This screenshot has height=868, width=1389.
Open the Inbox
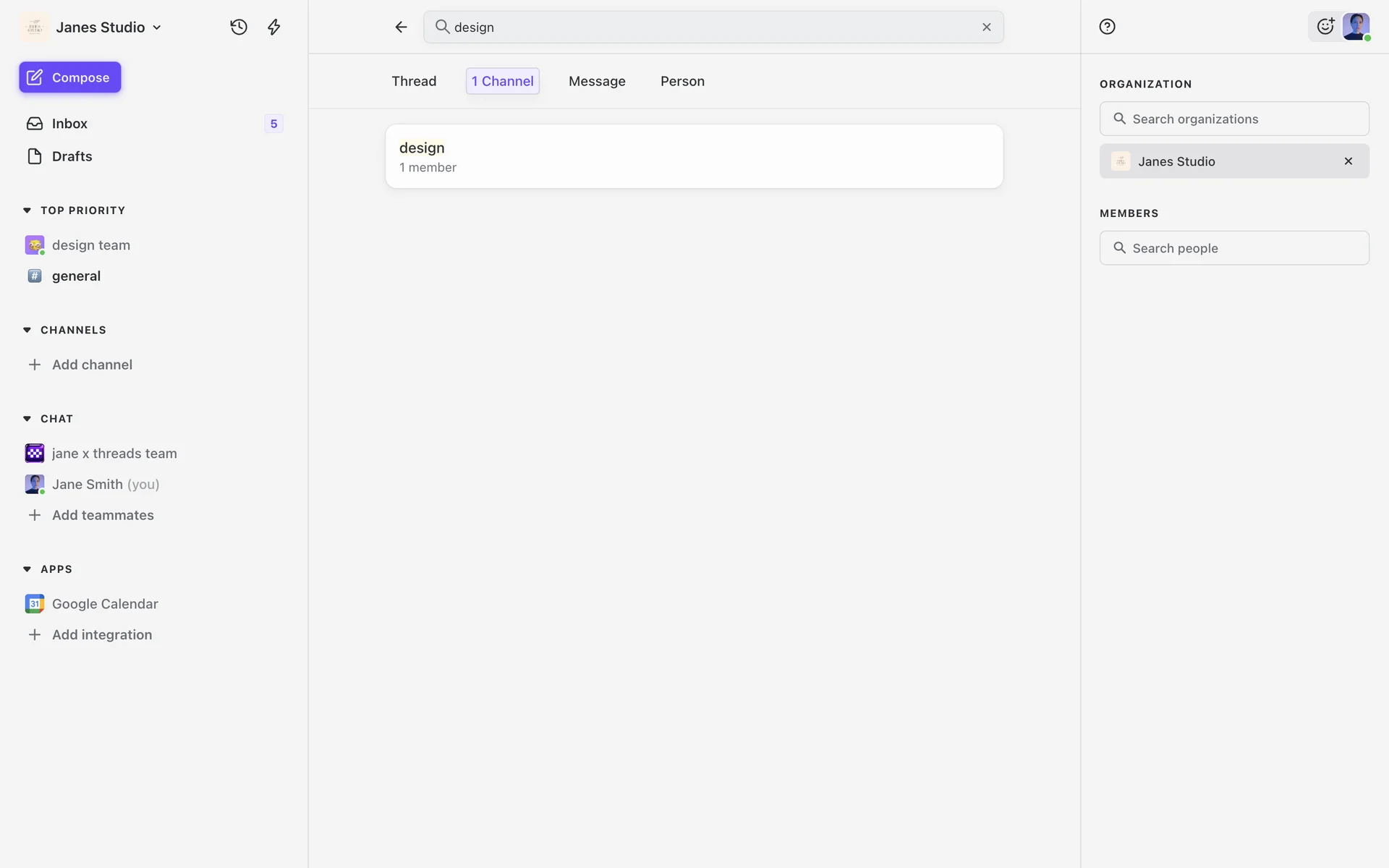[69, 124]
